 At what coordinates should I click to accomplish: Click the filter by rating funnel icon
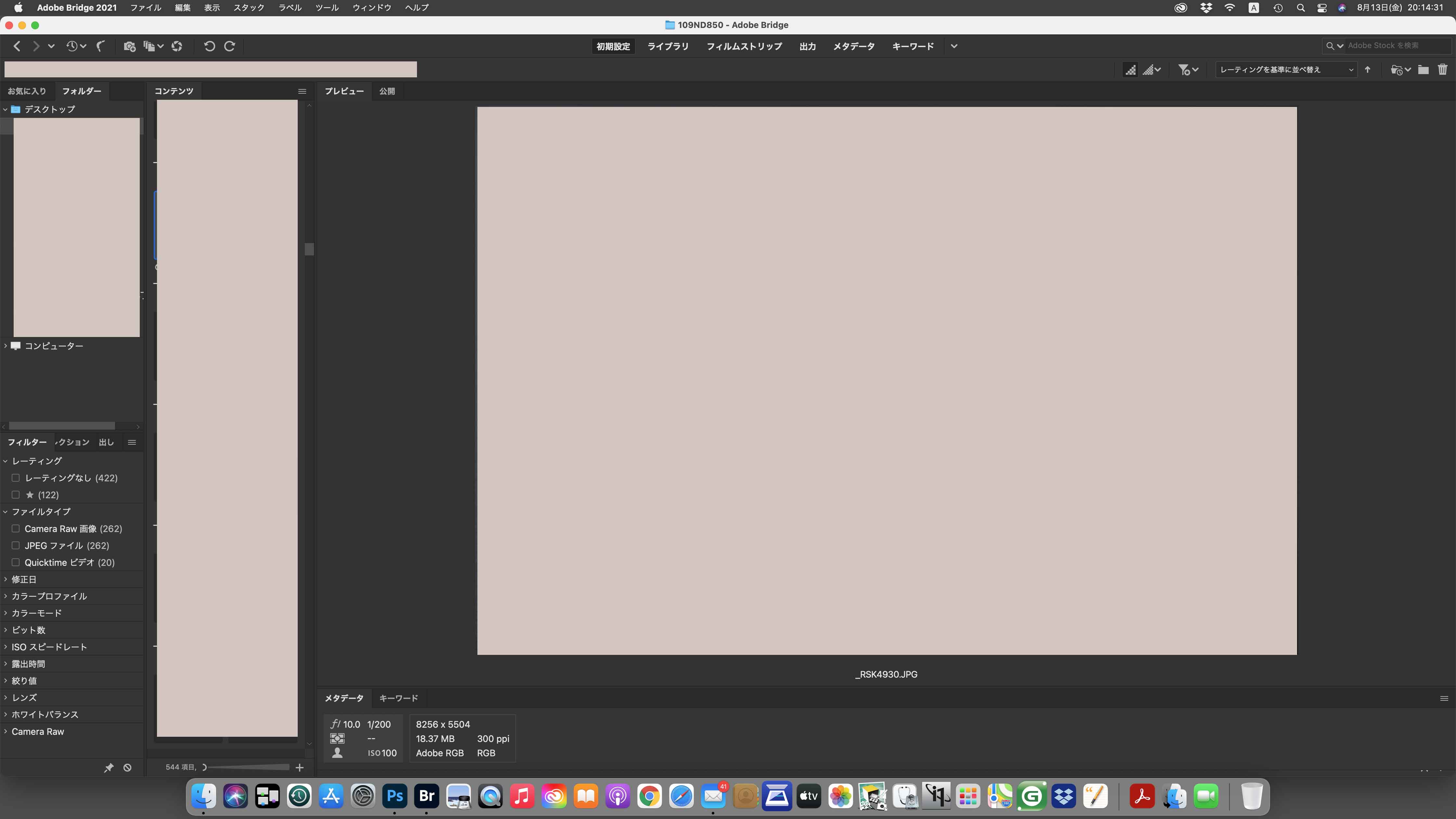[1184, 70]
